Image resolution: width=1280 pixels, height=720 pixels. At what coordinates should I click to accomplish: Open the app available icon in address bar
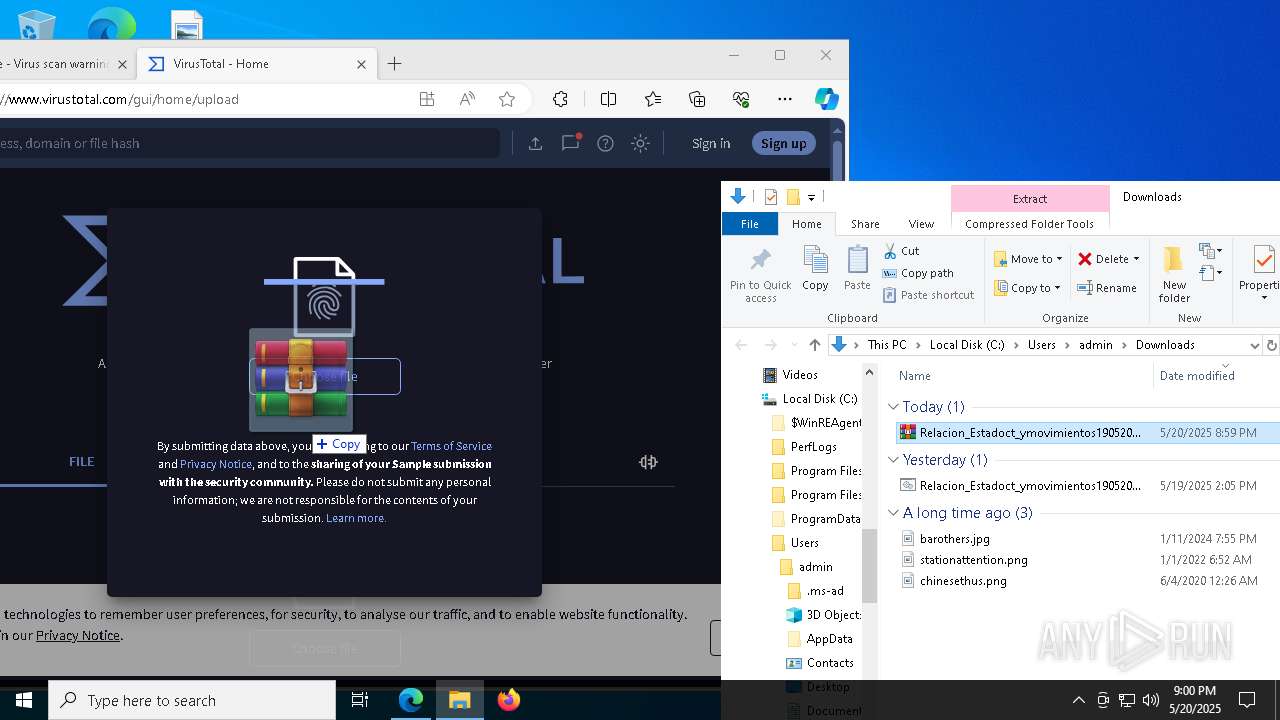click(x=427, y=99)
